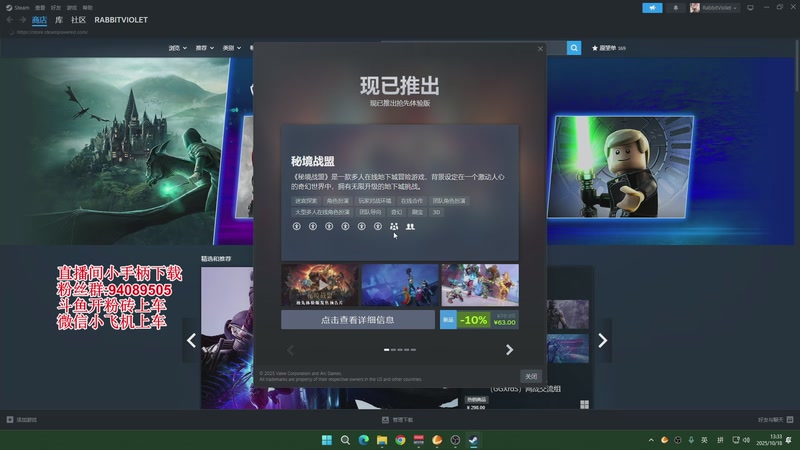The width and height of the screenshot is (800, 450).
Task: Open OBS Studio from taskbar
Action: pyautogui.click(x=456, y=440)
